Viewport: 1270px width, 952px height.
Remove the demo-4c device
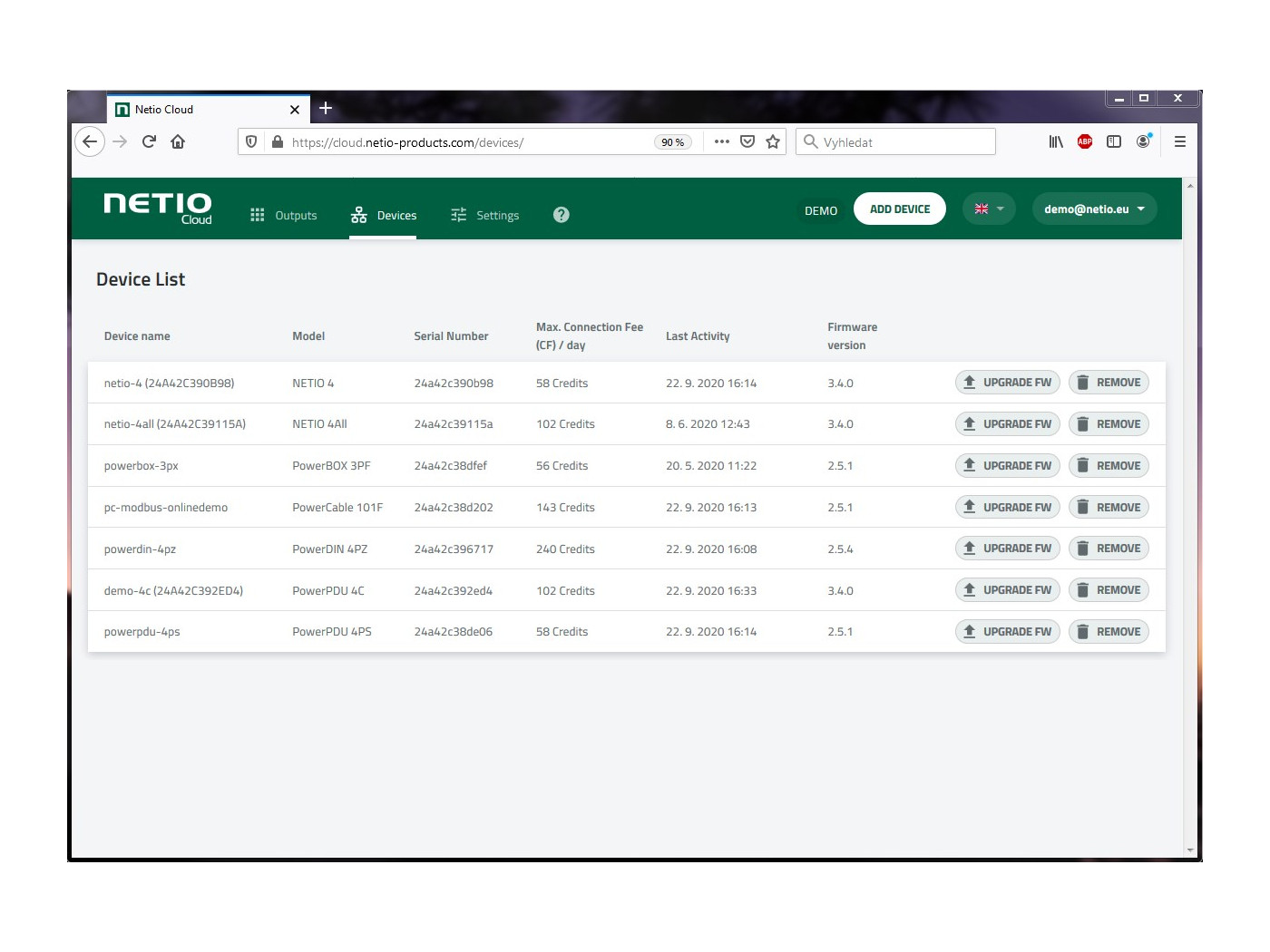(x=1109, y=590)
